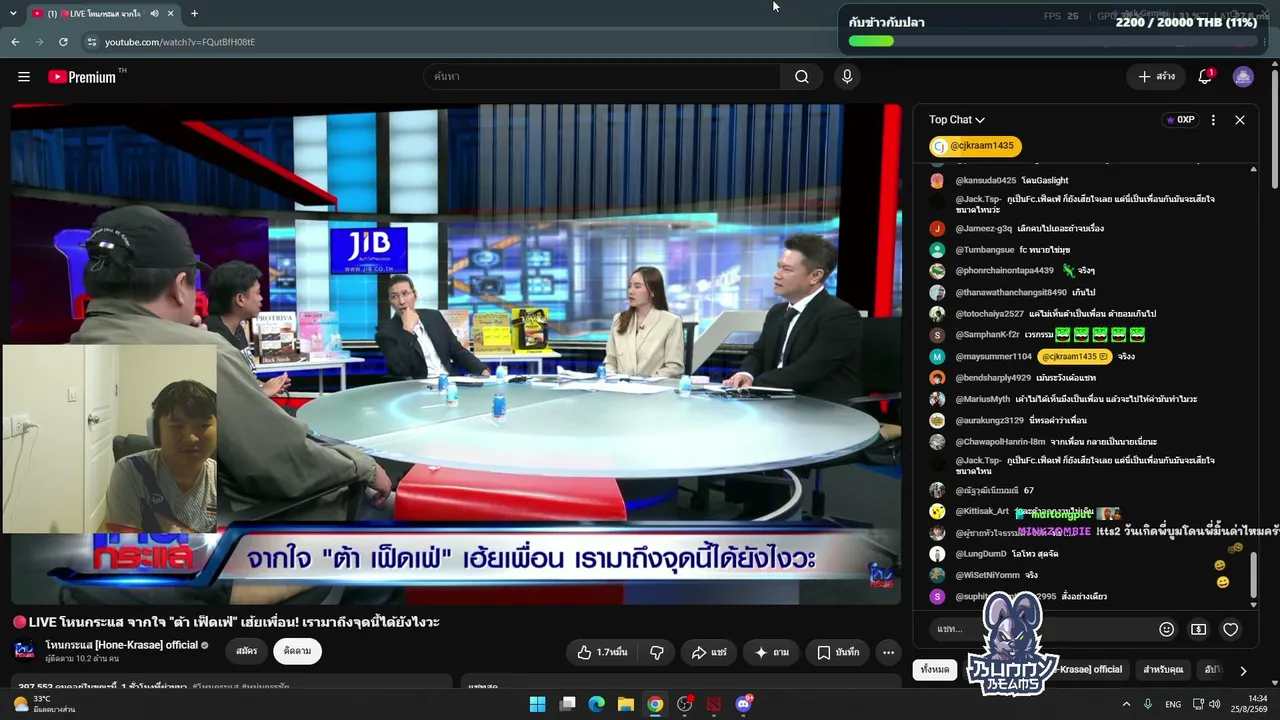
Task: Open @Jameez-g3q profile avatar
Action: pos(937,229)
